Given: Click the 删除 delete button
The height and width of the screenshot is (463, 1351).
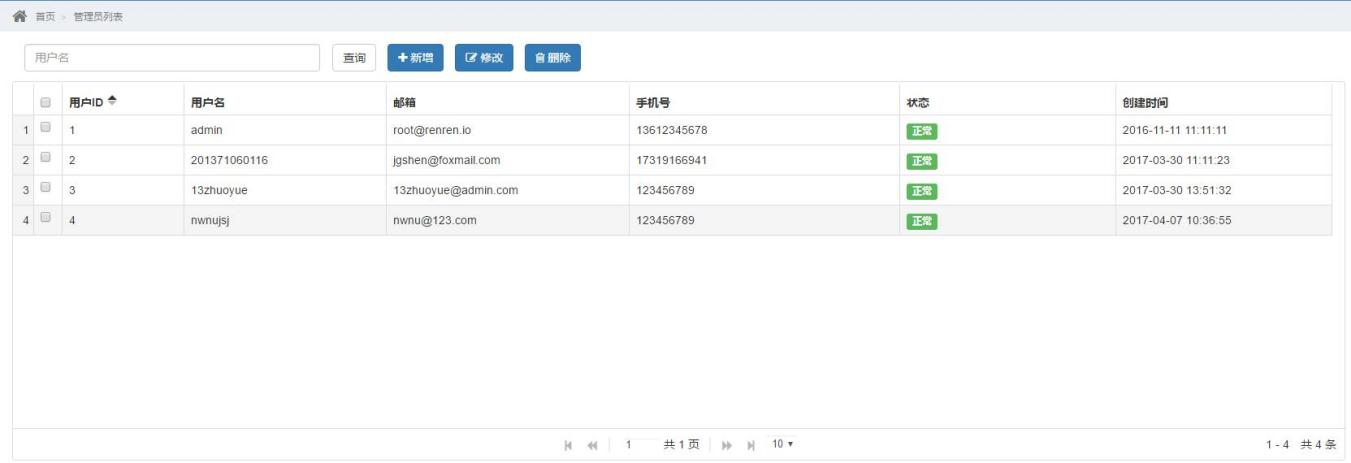Looking at the screenshot, I should (x=552, y=58).
